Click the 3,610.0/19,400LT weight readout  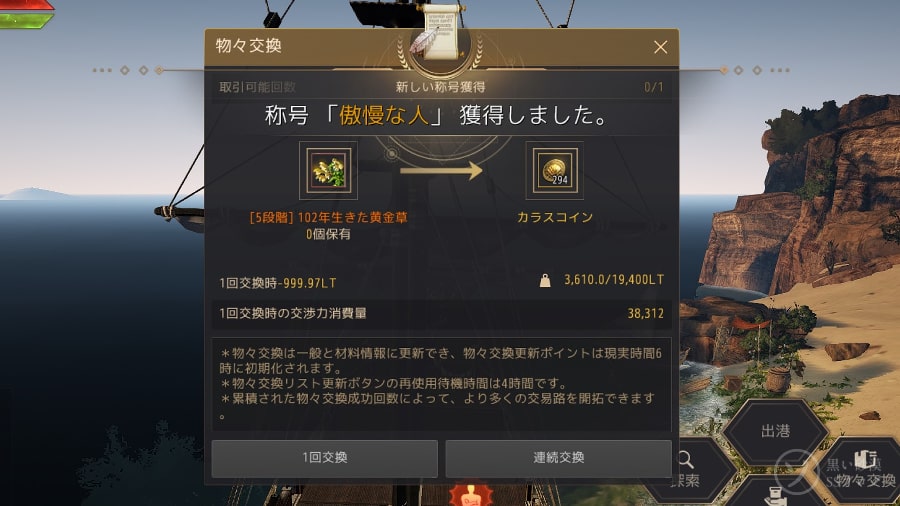614,280
